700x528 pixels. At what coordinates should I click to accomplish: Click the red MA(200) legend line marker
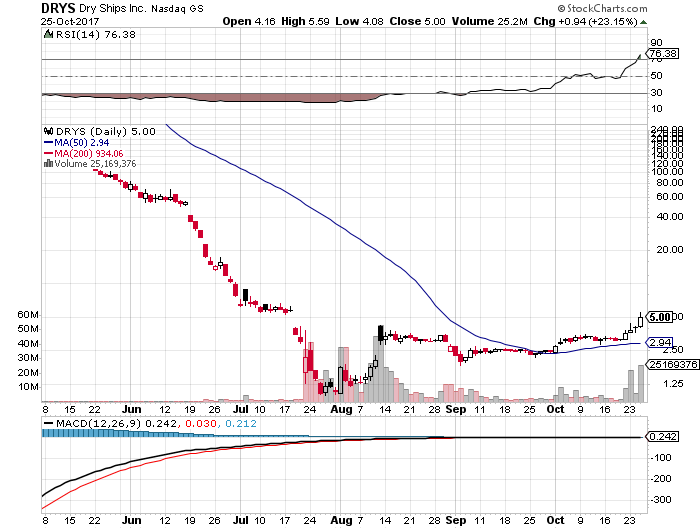[x=46, y=153]
